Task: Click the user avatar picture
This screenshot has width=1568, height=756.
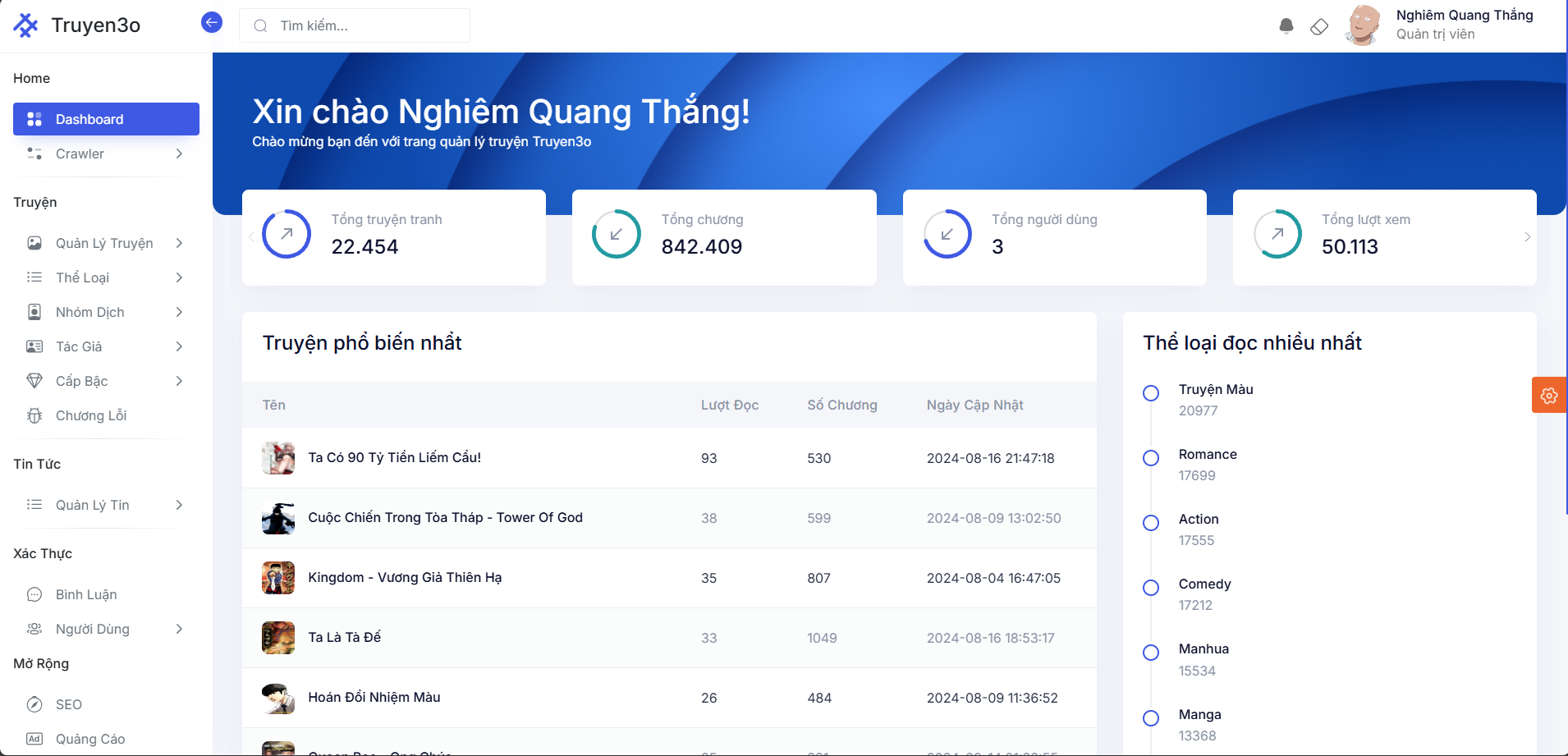Action: pyautogui.click(x=1363, y=25)
